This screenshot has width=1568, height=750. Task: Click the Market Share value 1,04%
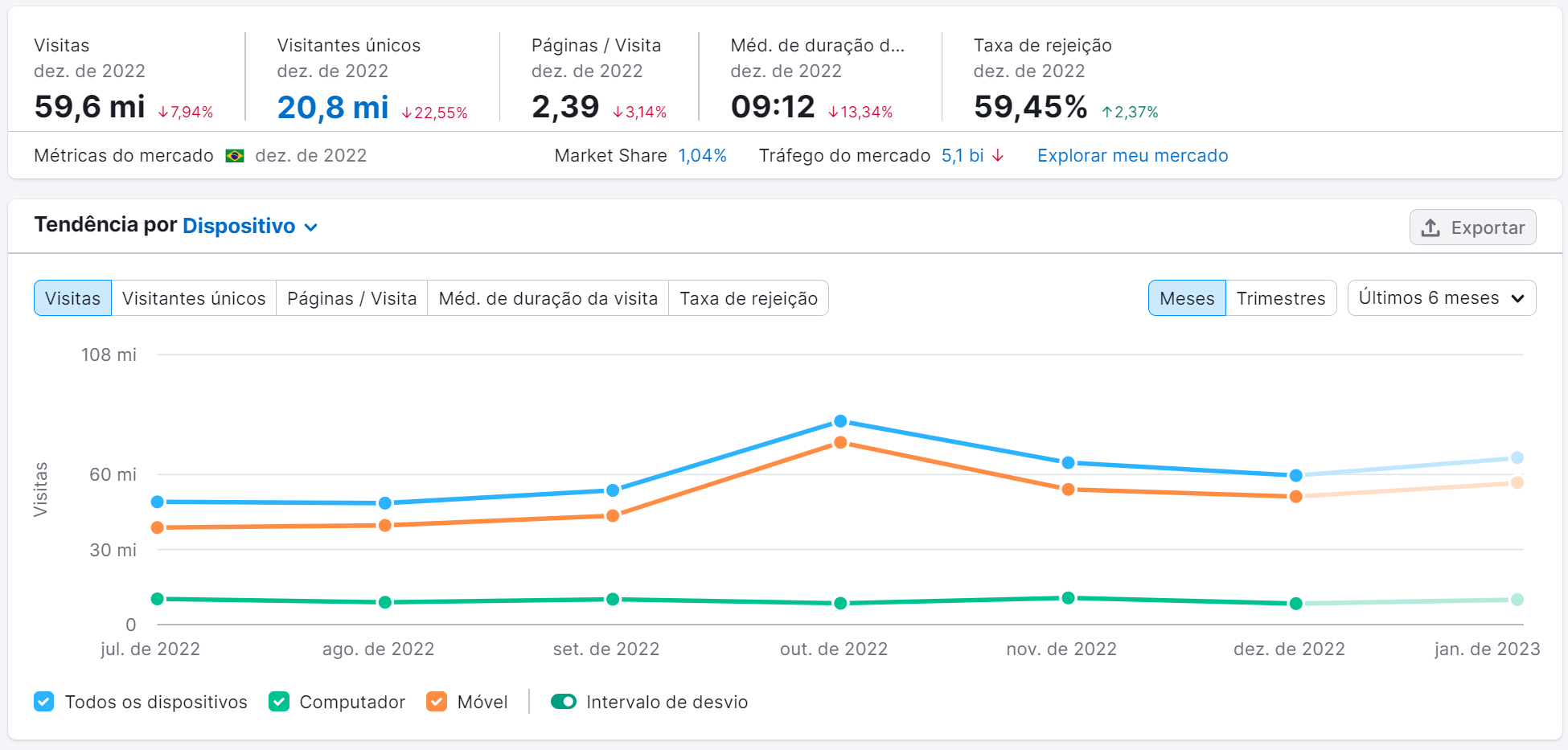pos(703,155)
